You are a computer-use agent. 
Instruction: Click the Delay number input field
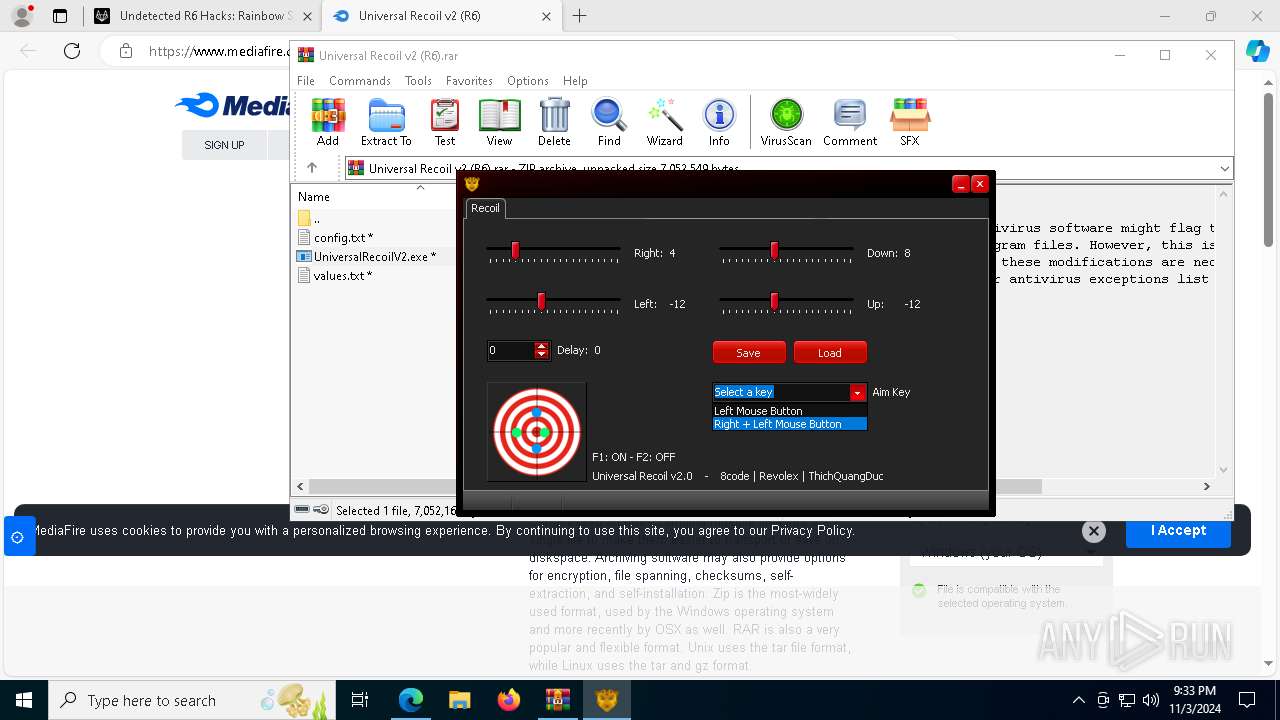[510, 350]
